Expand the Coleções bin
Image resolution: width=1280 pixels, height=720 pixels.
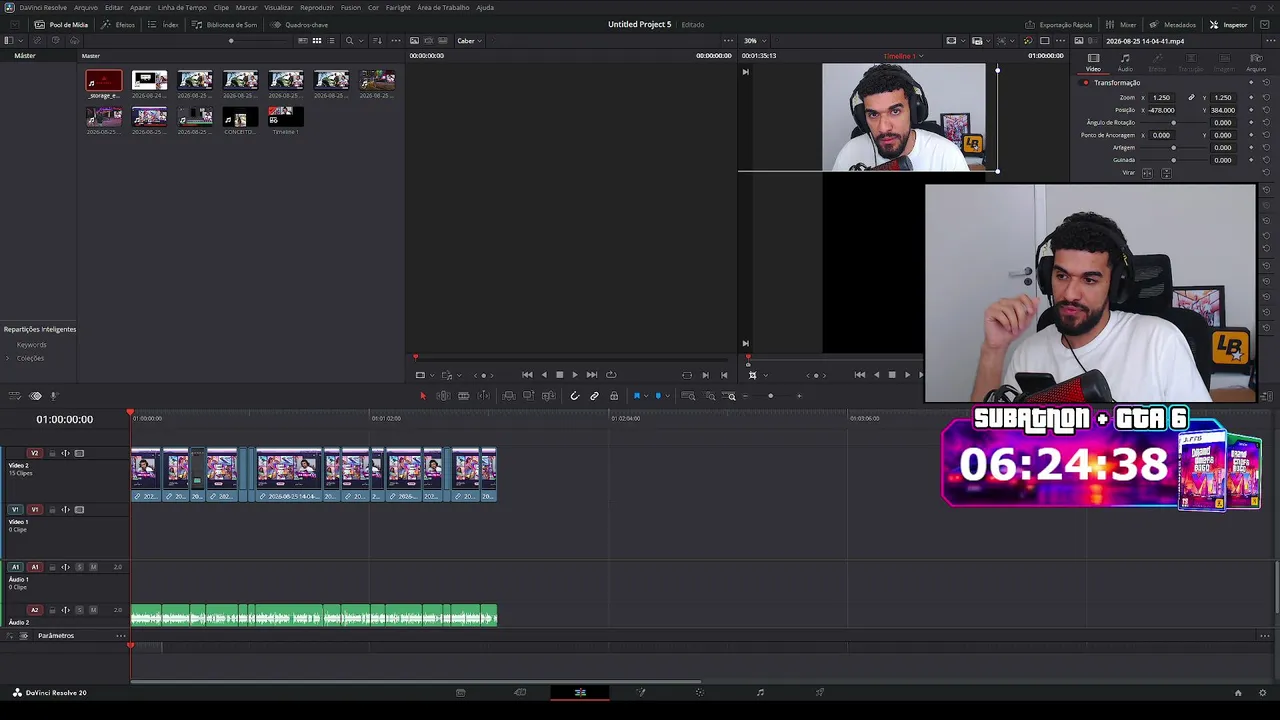(8, 358)
